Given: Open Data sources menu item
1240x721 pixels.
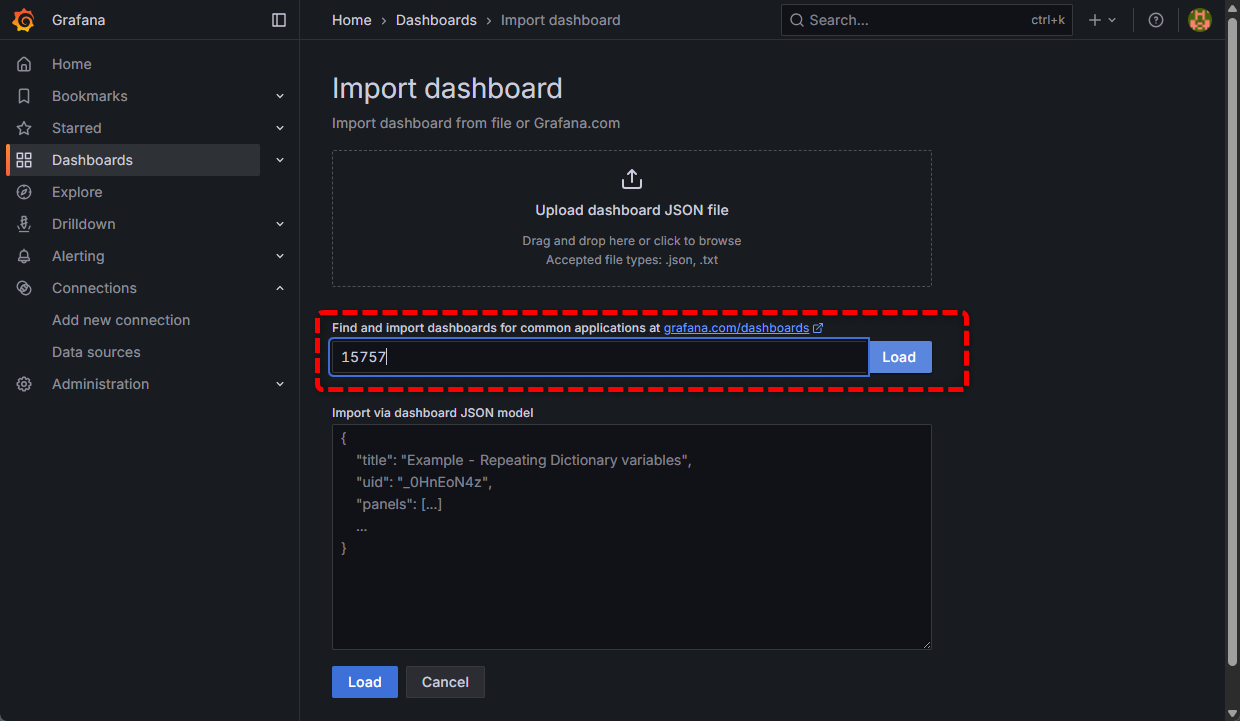Looking at the screenshot, I should (x=96, y=352).
